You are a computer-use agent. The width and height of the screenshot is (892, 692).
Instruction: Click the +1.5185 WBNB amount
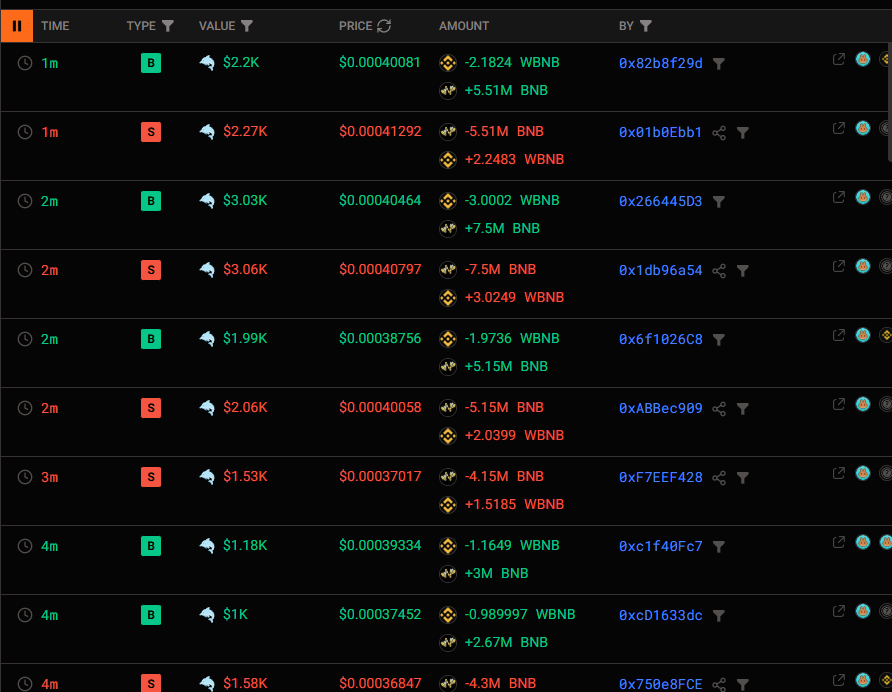click(x=514, y=504)
